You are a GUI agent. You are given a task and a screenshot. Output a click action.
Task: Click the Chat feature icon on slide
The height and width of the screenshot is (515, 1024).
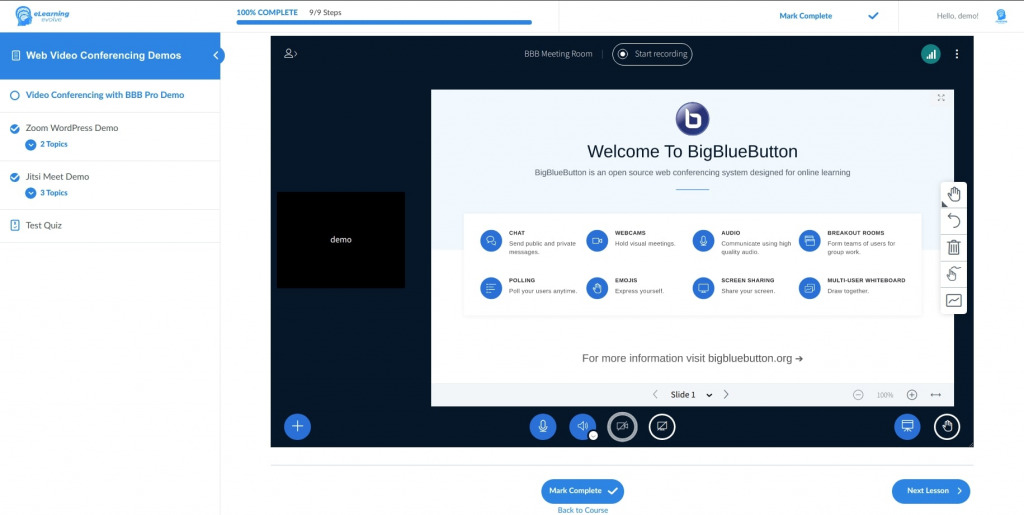490,241
